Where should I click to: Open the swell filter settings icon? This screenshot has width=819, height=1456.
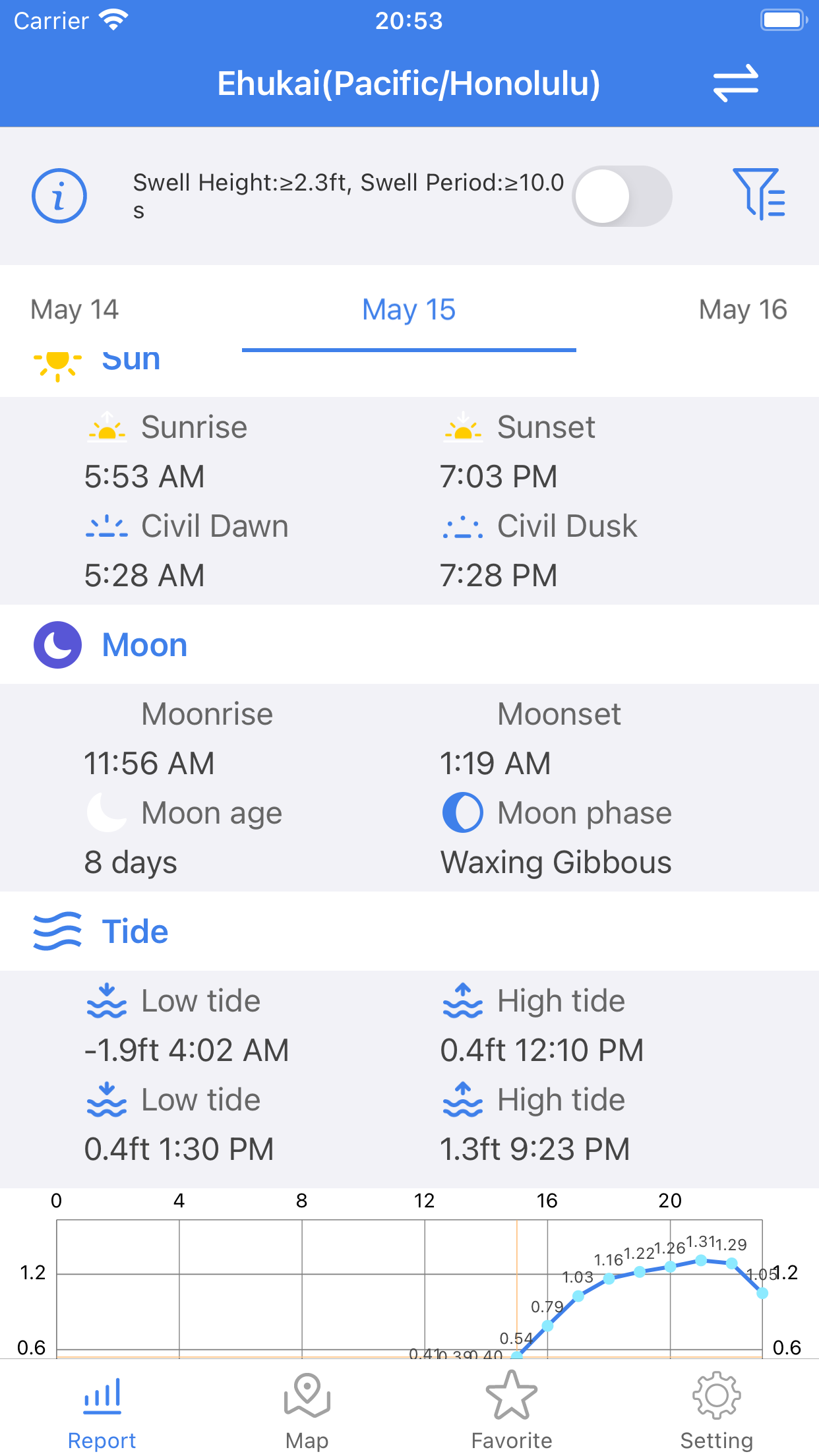pyautogui.click(x=760, y=194)
